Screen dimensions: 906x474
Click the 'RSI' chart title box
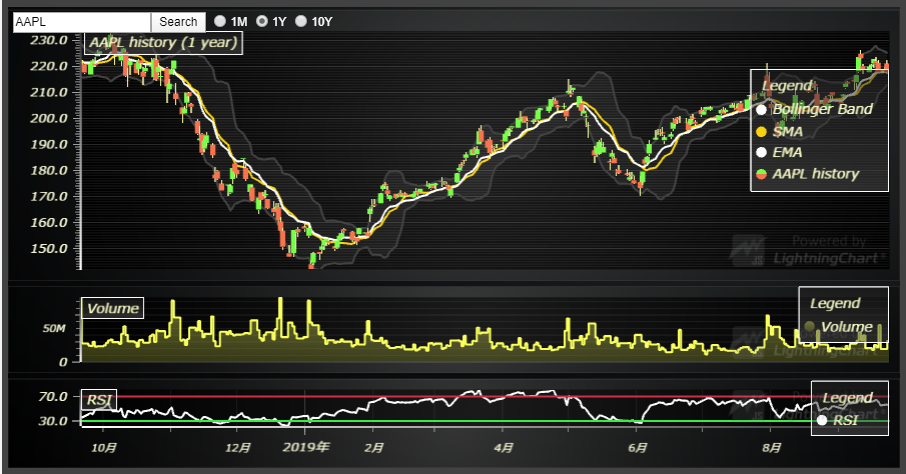[x=99, y=400]
